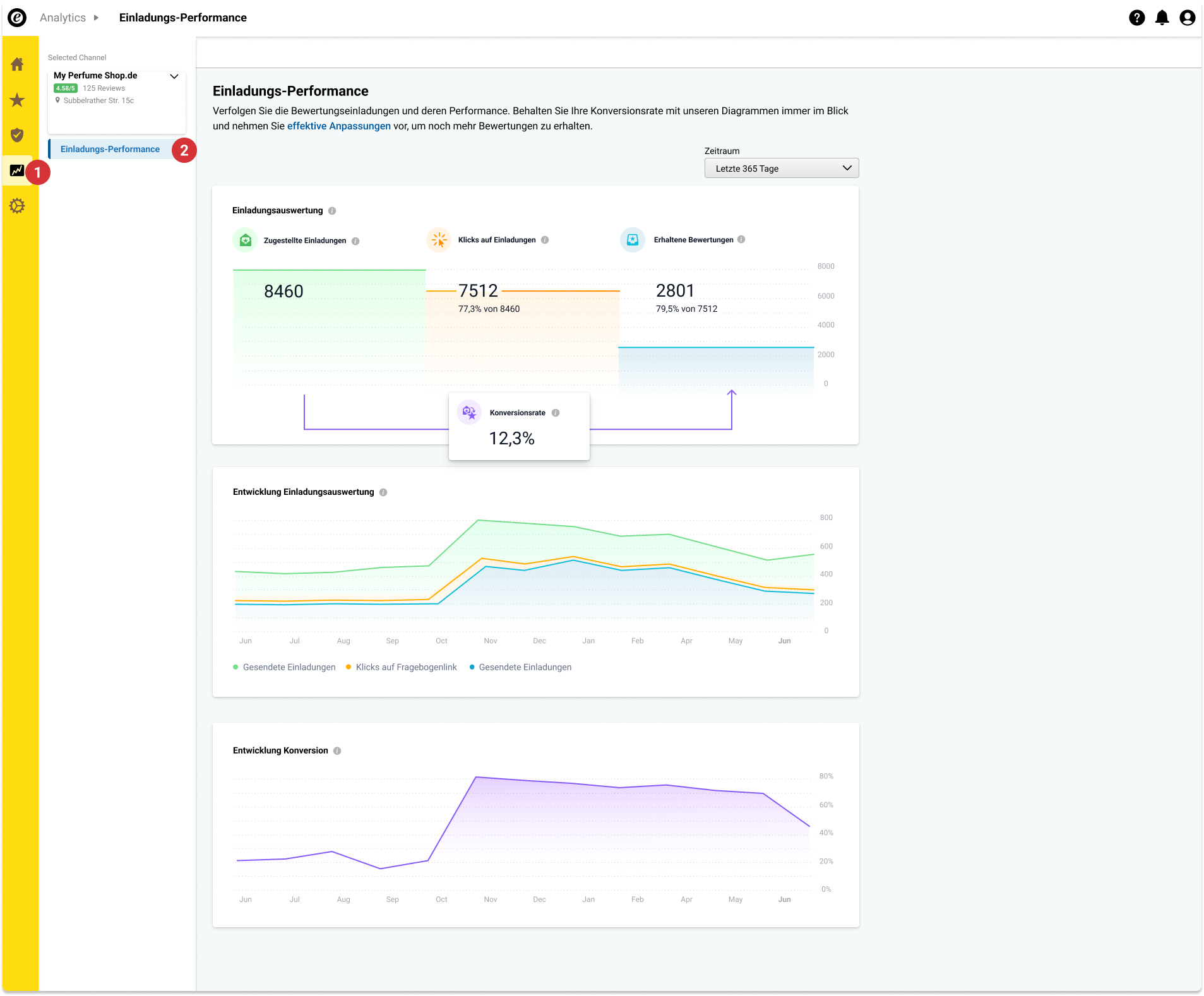This screenshot has width=1204, height=996.
Task: Open the home icon in sidebar
Action: coord(17,64)
